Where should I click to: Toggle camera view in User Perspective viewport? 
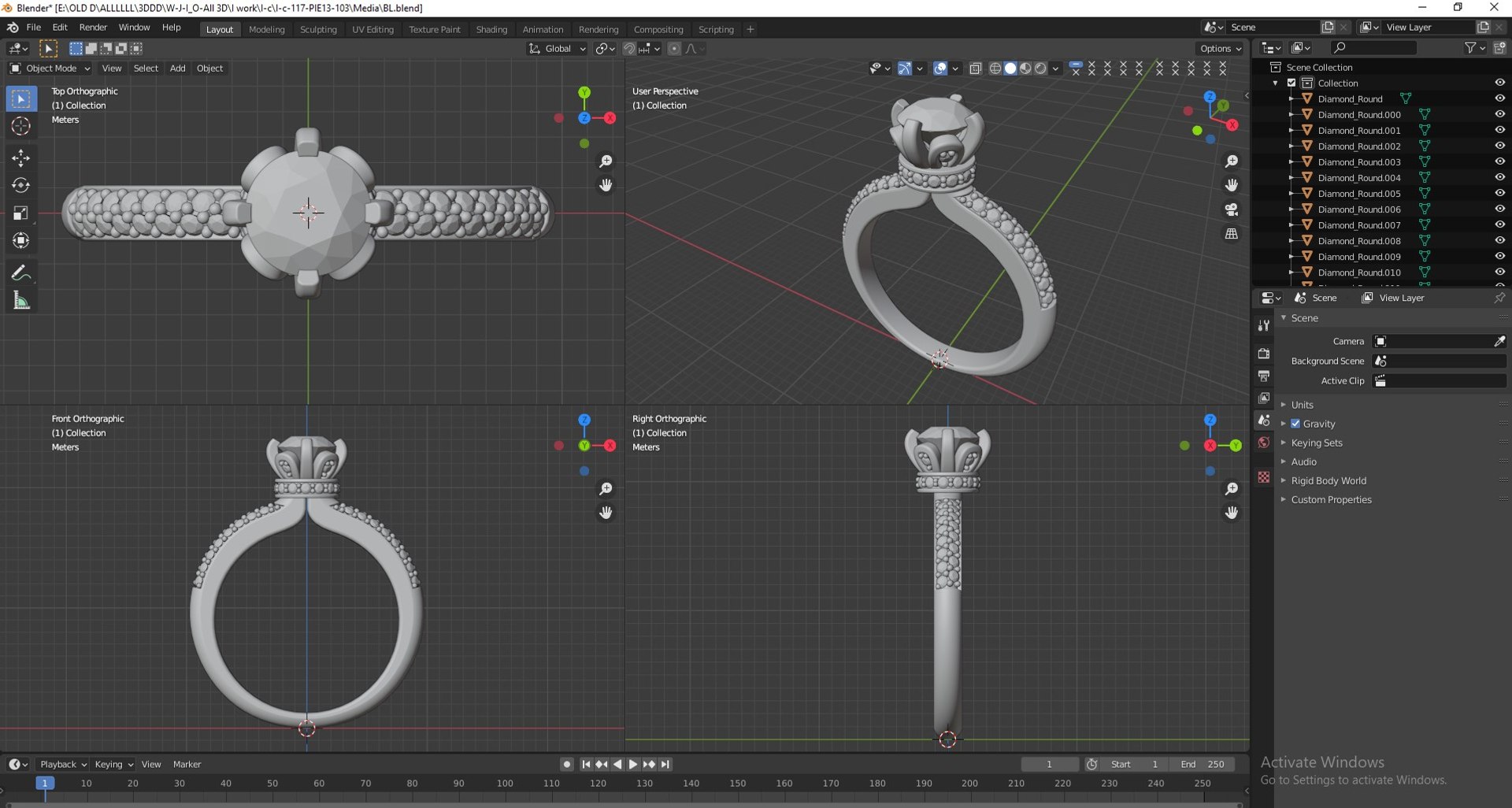[x=1232, y=209]
